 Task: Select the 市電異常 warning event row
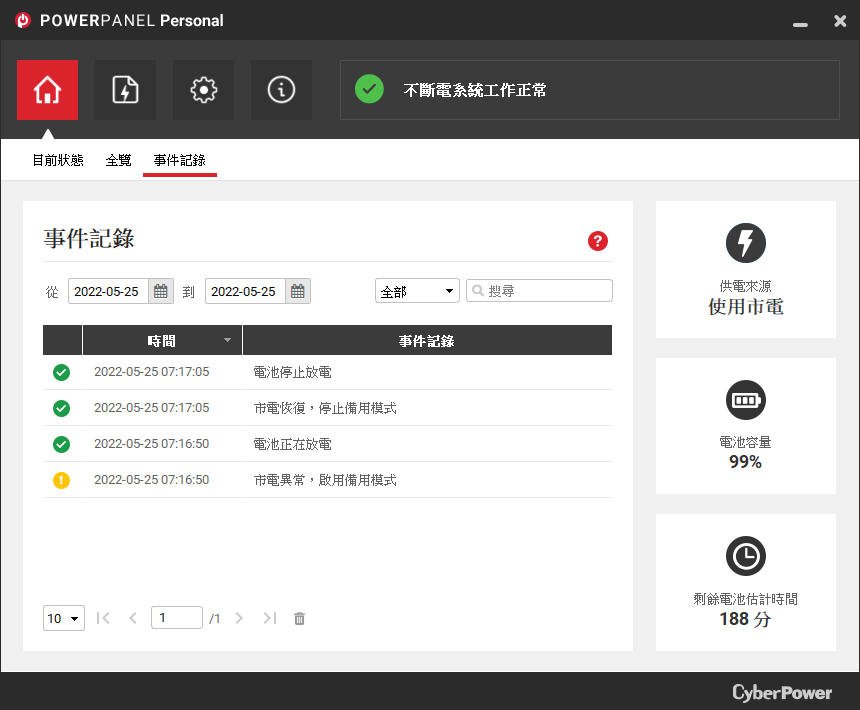click(327, 480)
